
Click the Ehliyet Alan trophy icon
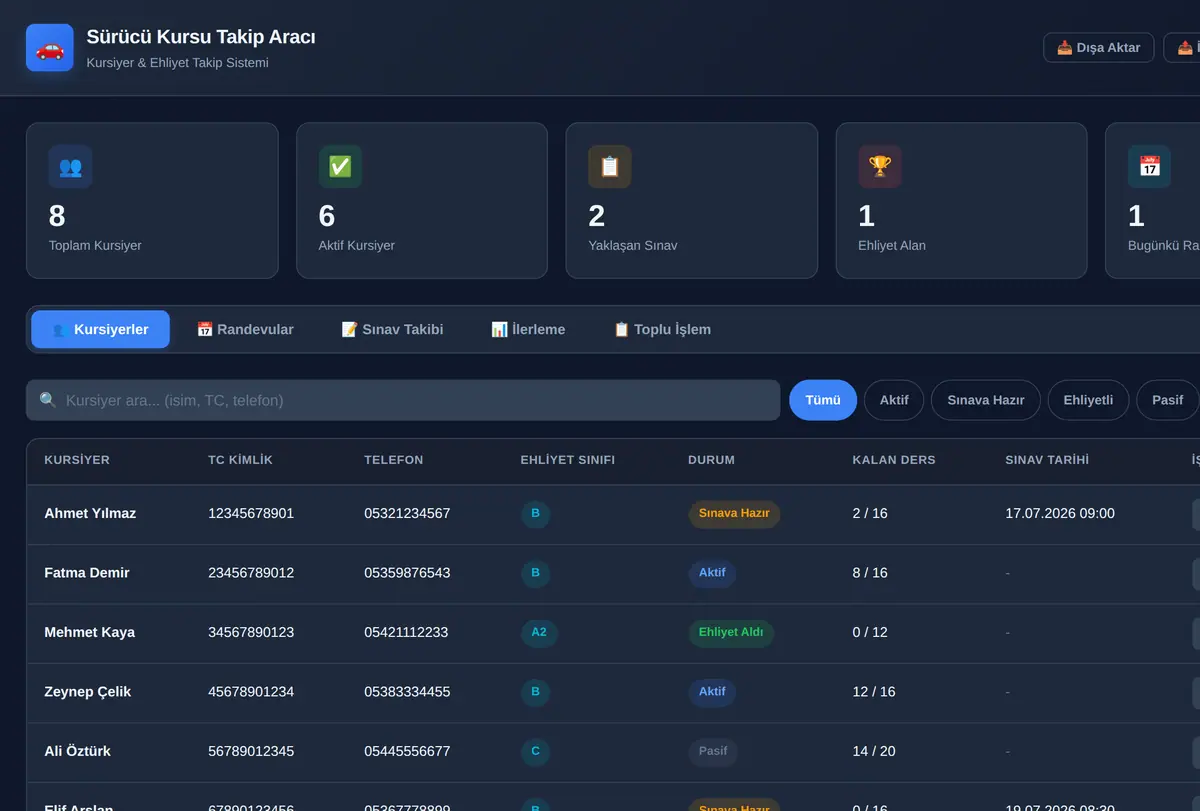click(880, 167)
